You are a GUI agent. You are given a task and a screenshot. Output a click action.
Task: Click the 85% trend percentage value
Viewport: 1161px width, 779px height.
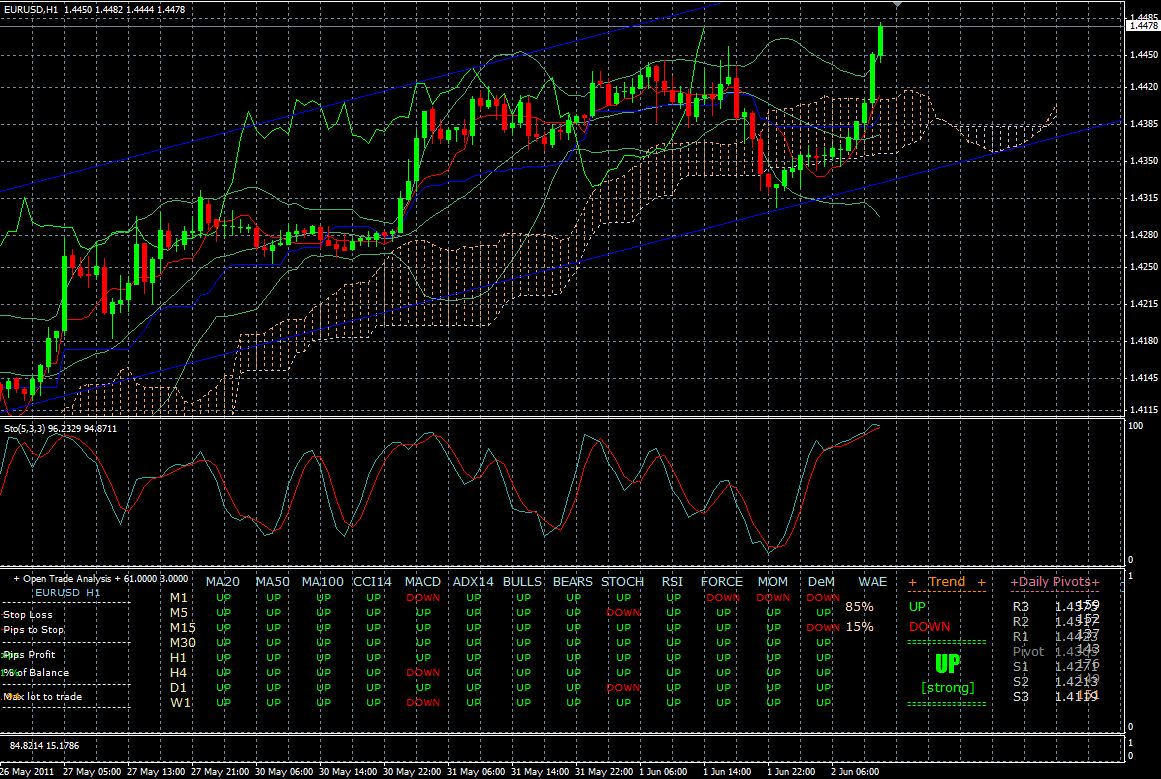859,606
